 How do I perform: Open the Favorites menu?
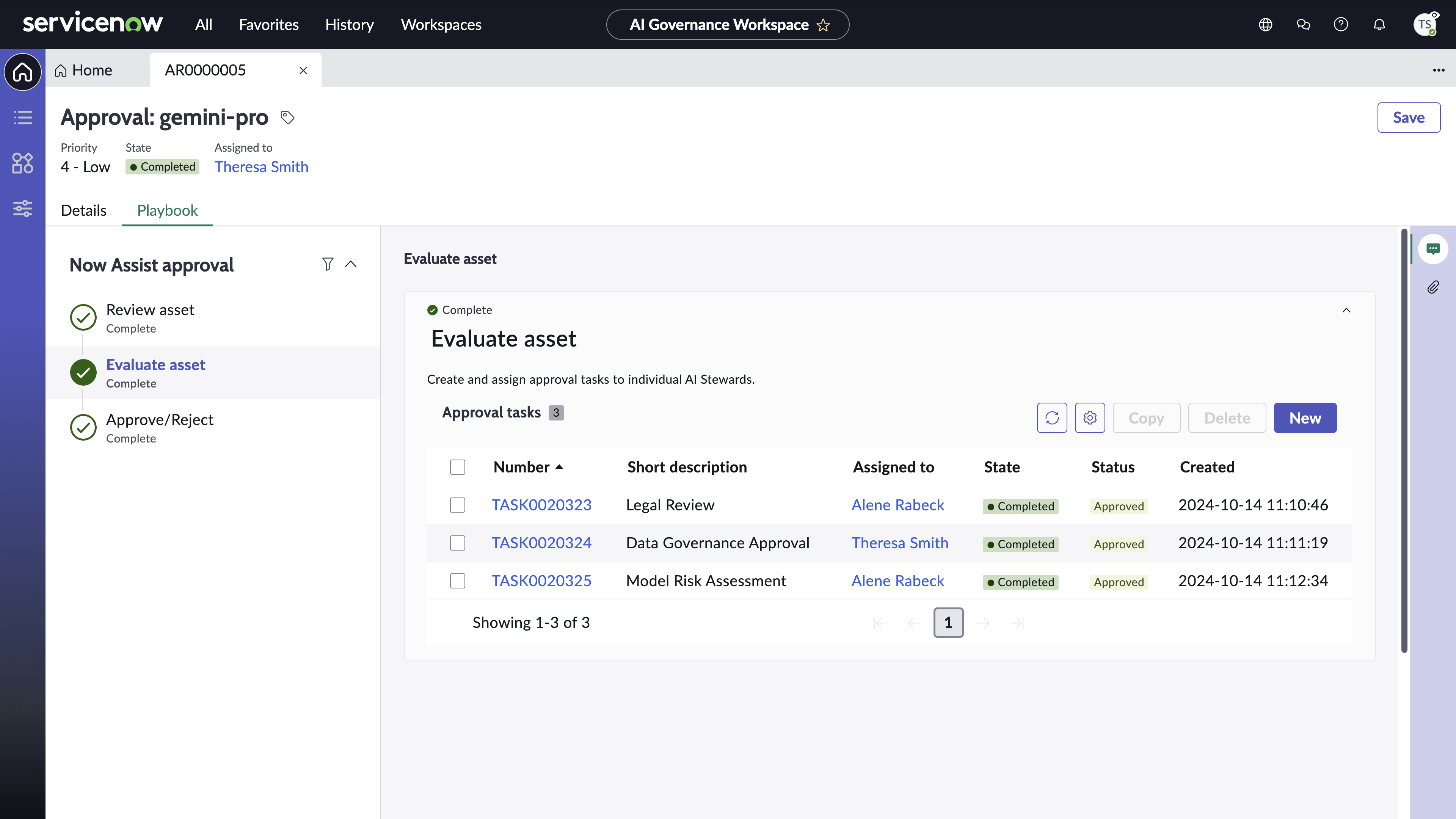268,24
